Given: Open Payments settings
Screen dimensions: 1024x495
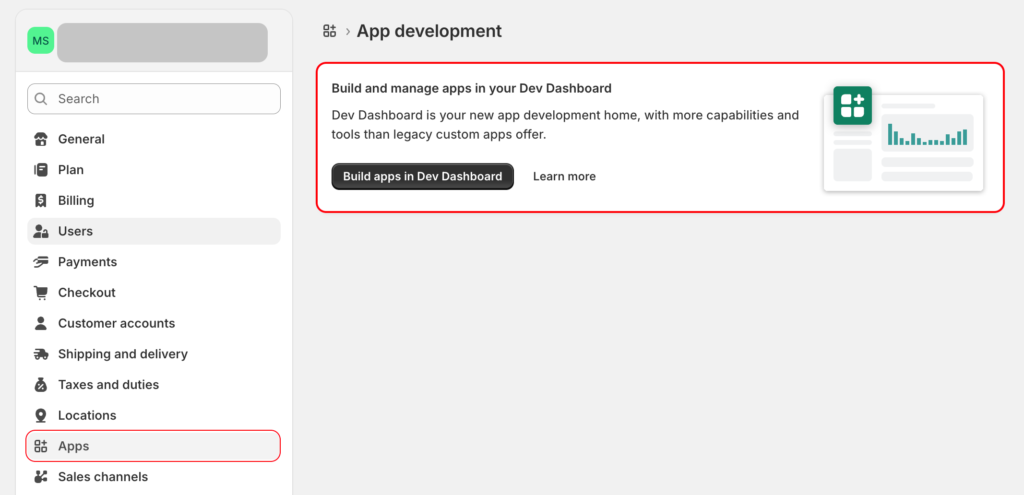Looking at the screenshot, I should (153, 262).
